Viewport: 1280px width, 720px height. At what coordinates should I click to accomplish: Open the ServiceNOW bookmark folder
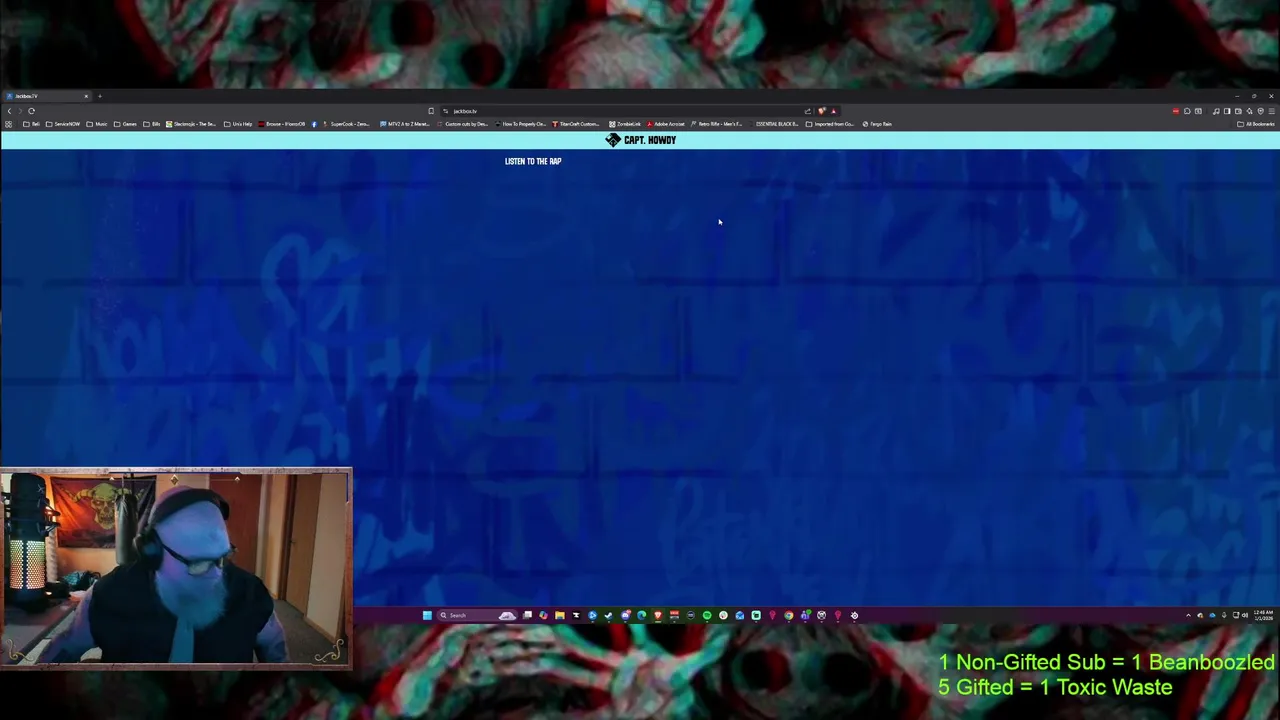pos(63,124)
